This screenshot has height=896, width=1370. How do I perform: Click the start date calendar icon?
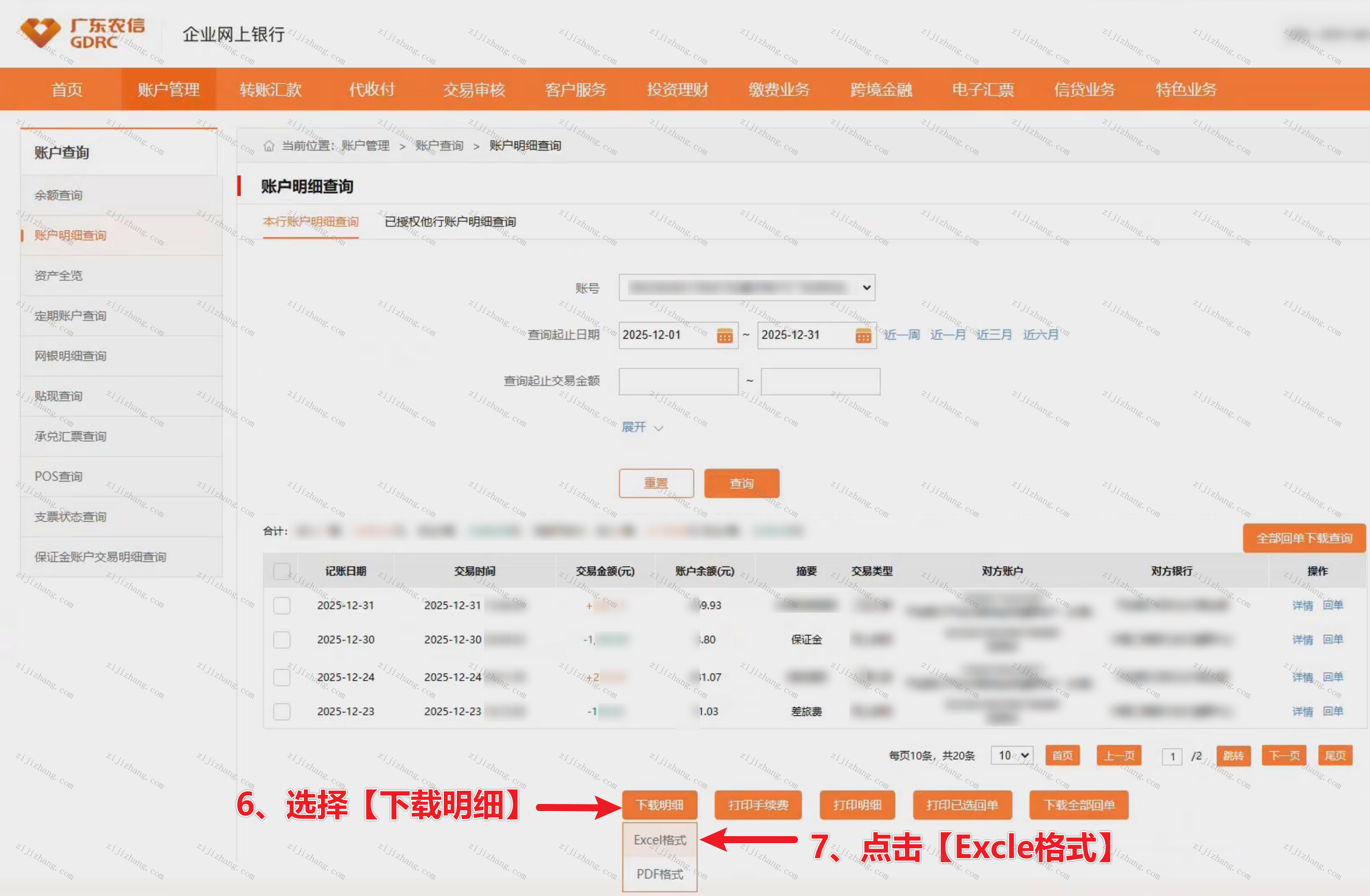[x=724, y=335]
